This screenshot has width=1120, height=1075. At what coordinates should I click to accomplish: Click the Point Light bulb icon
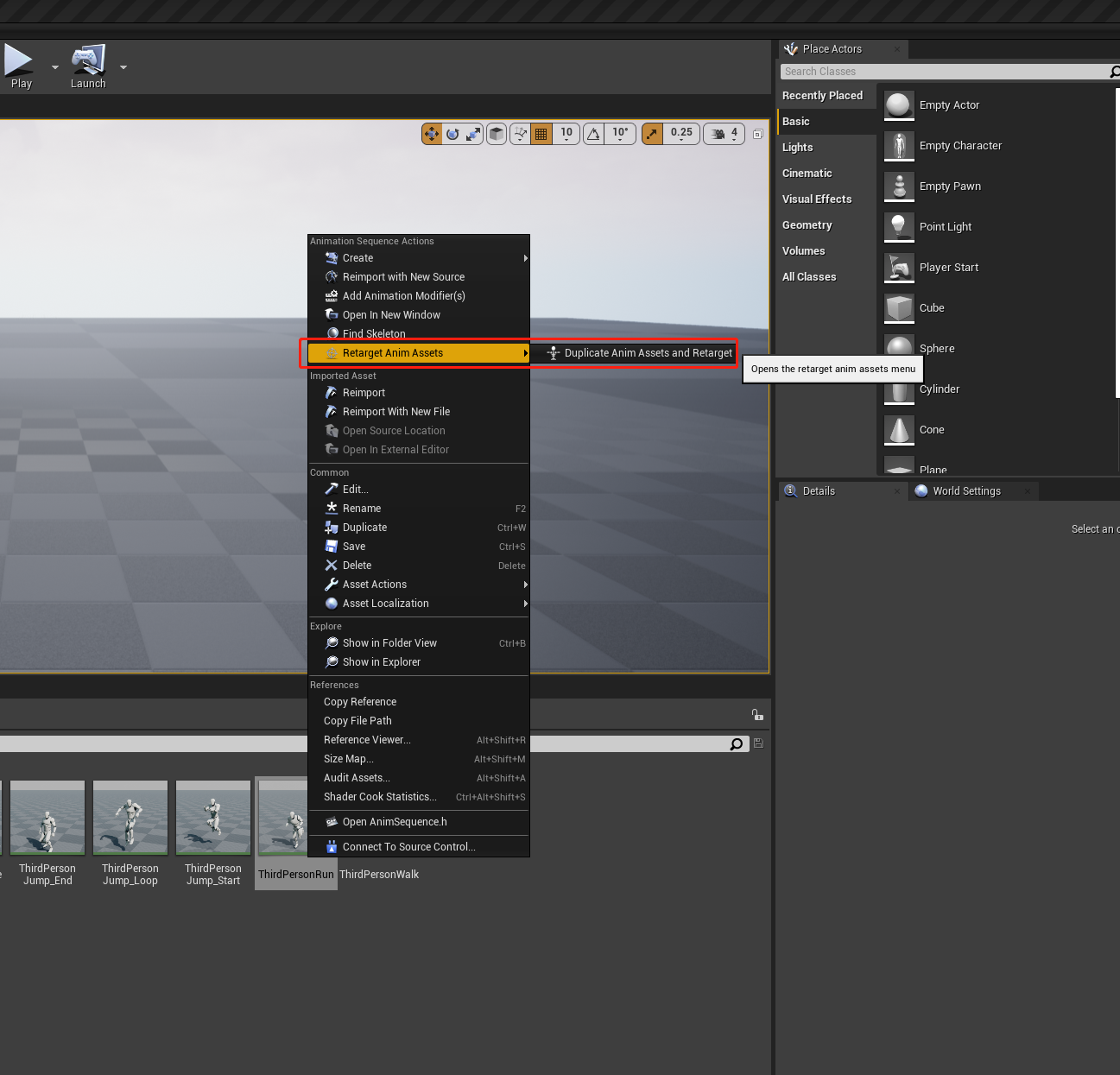click(899, 227)
